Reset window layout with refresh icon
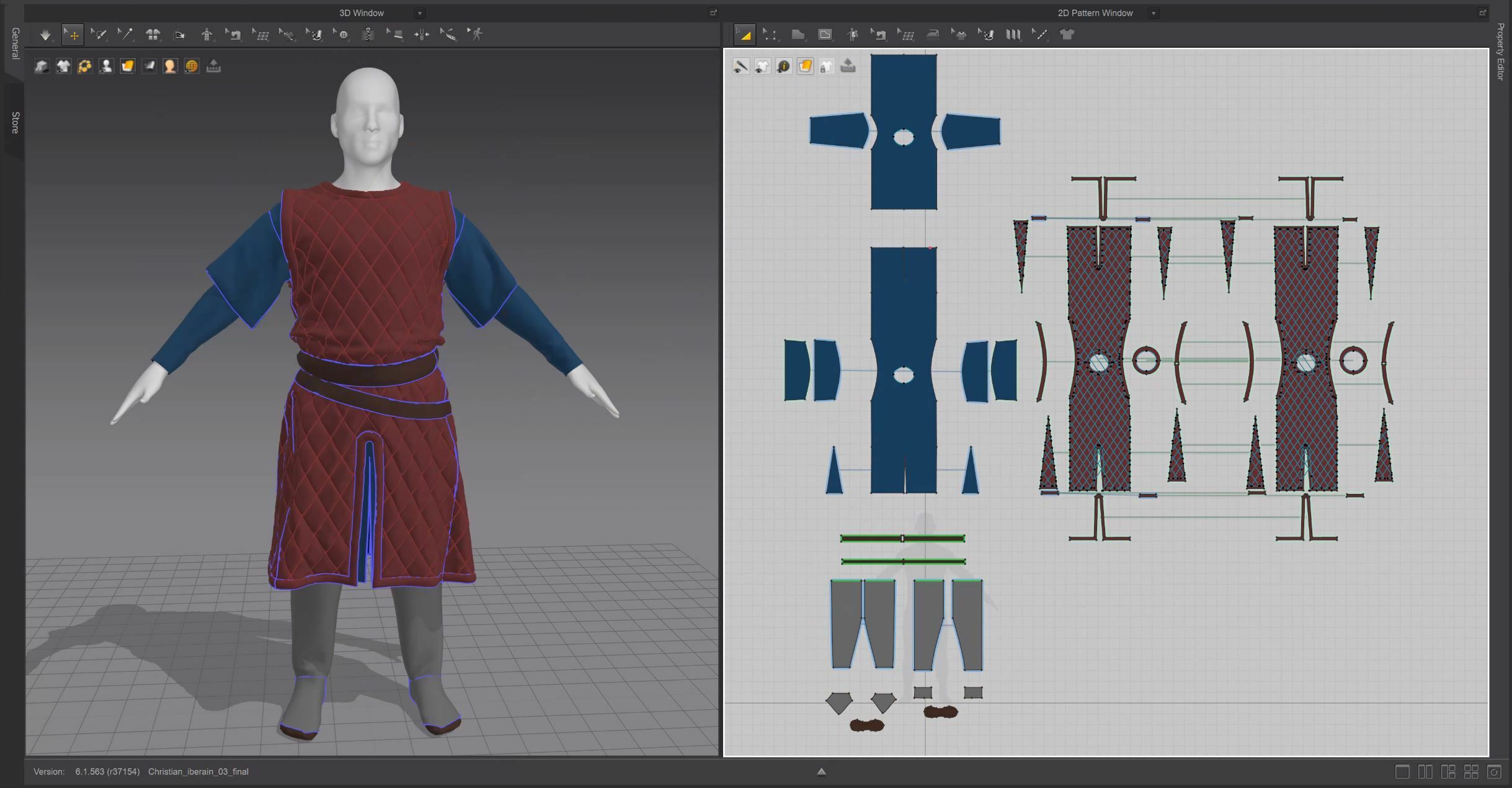The width and height of the screenshot is (1512, 788). coord(1494,772)
